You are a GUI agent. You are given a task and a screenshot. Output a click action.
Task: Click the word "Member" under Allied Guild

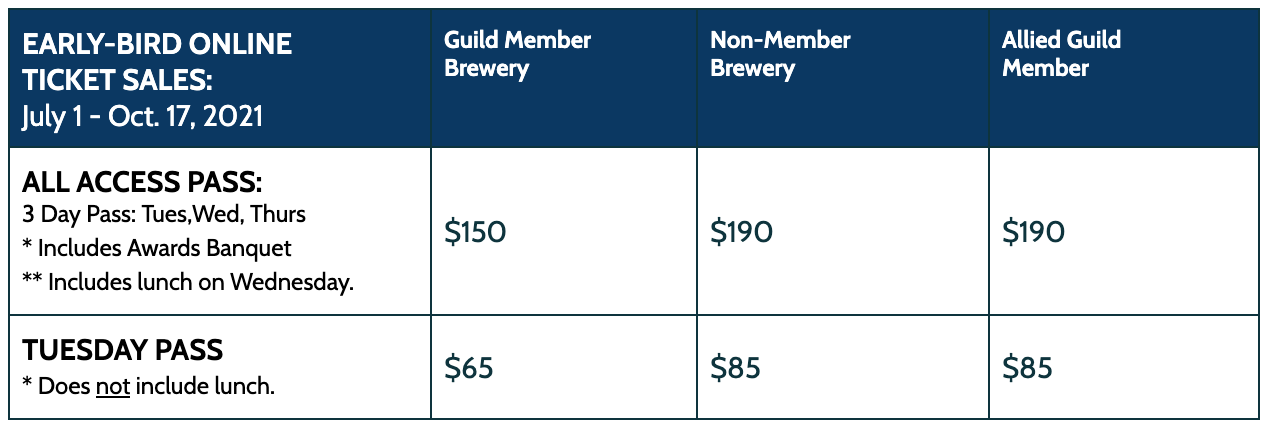point(1046,68)
